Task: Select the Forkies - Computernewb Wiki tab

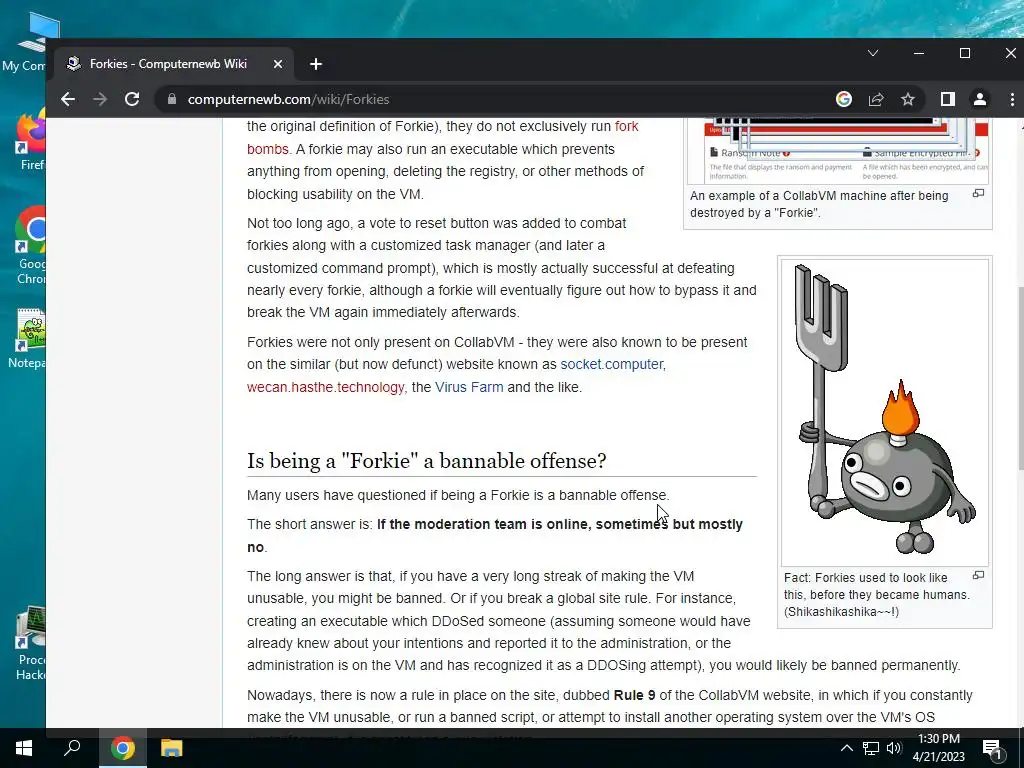Action: coord(175,64)
